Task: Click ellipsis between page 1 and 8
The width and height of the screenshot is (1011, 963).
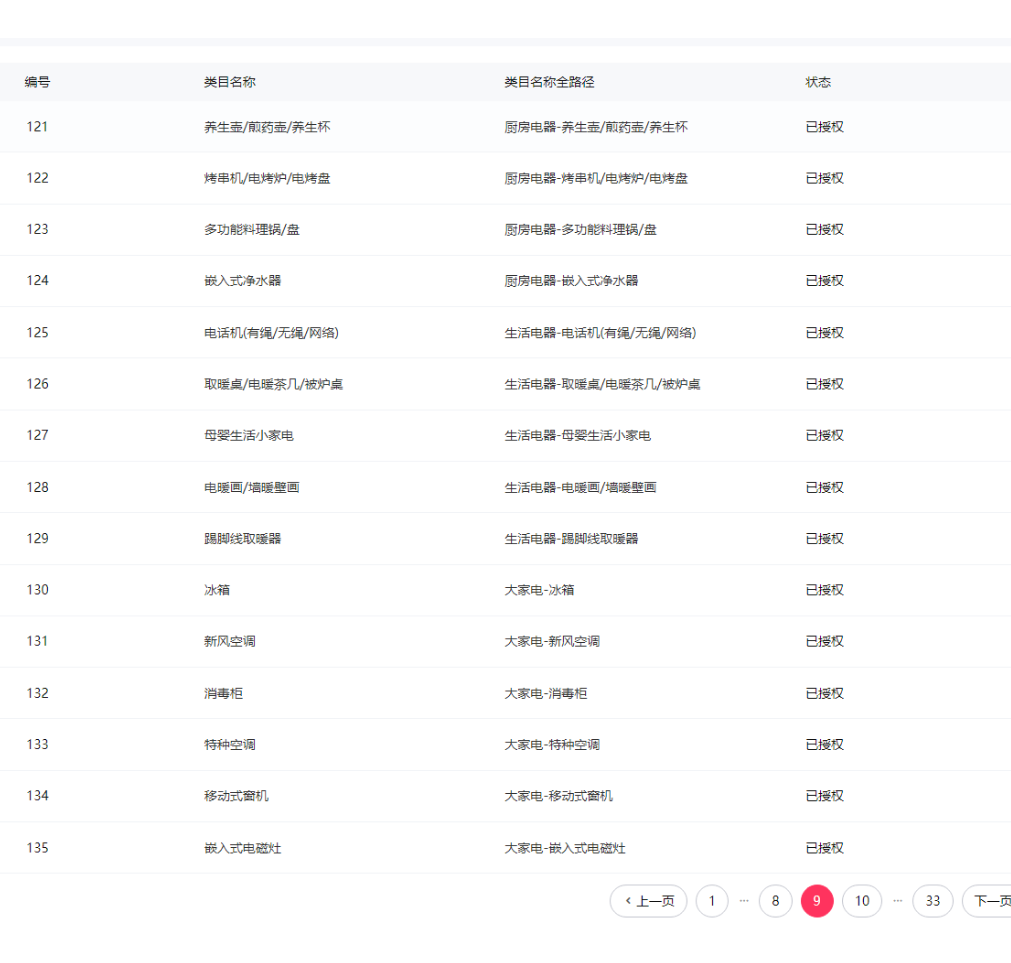Action: click(x=744, y=901)
